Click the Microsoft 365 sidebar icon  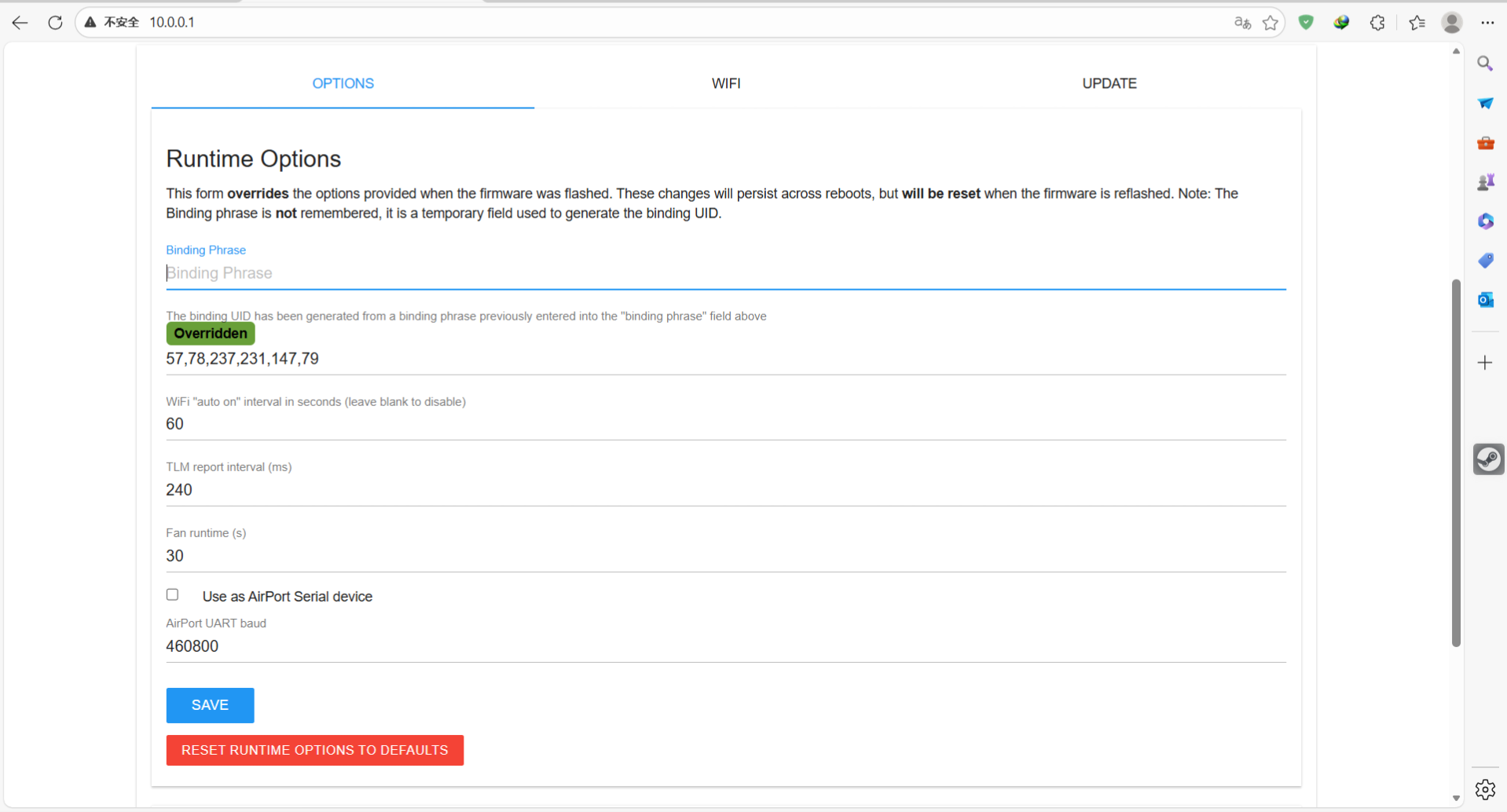pos(1485,221)
